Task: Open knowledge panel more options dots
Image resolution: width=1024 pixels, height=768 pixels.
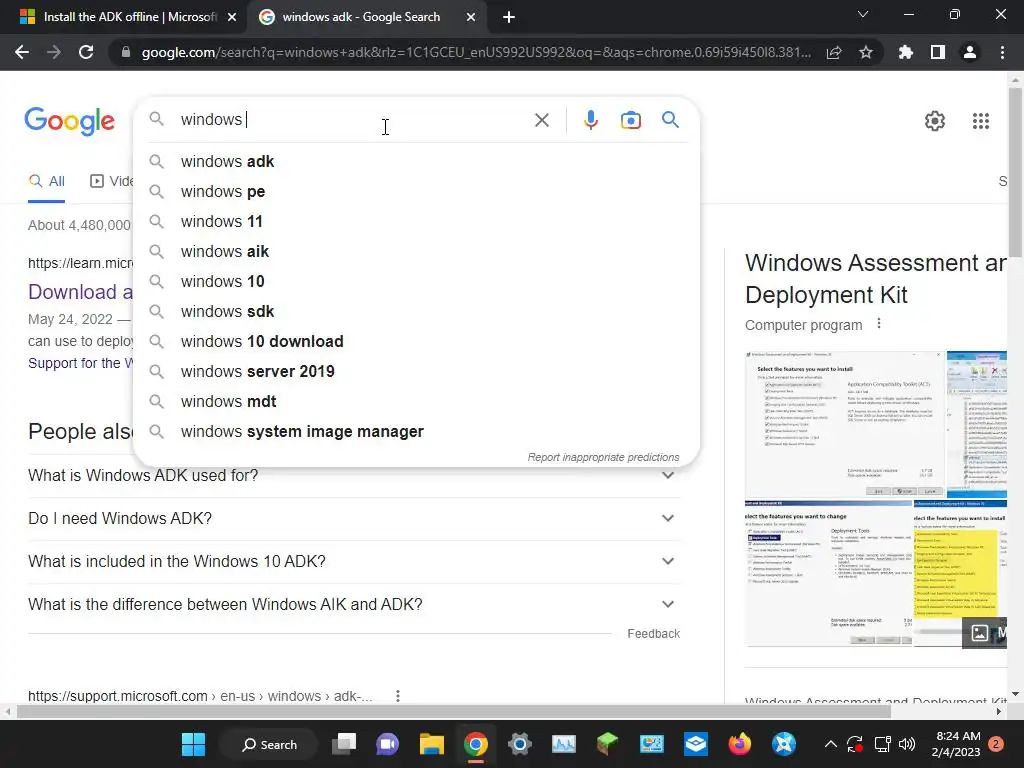Action: pos(879,323)
